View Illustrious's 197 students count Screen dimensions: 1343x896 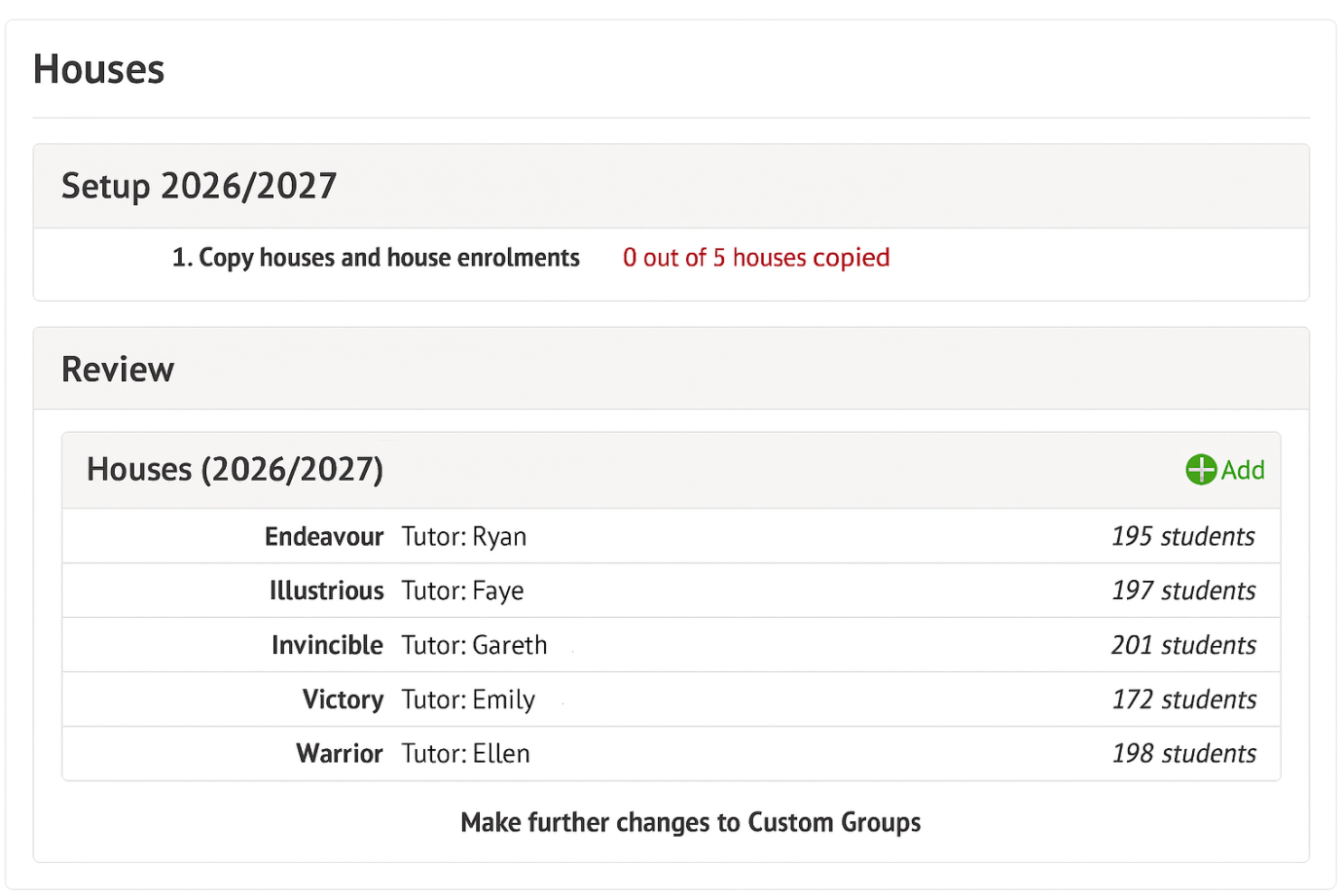point(1183,591)
